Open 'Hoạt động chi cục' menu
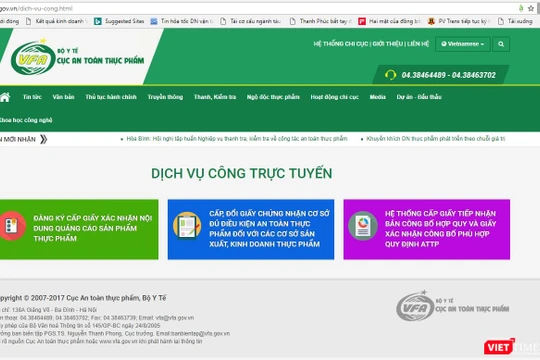 (x=334, y=97)
